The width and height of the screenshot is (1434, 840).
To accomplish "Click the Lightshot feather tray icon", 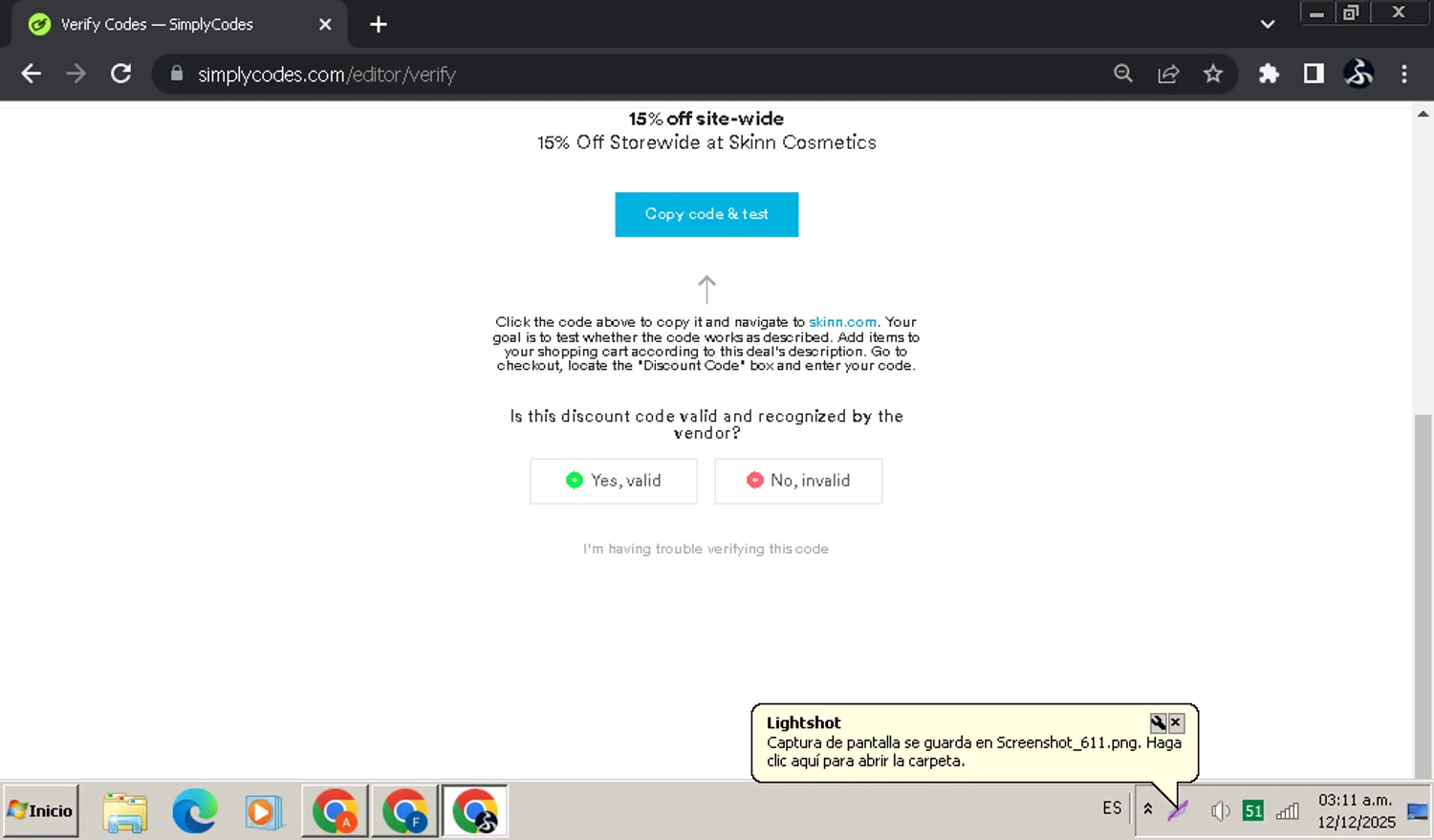I will pyautogui.click(x=1178, y=810).
